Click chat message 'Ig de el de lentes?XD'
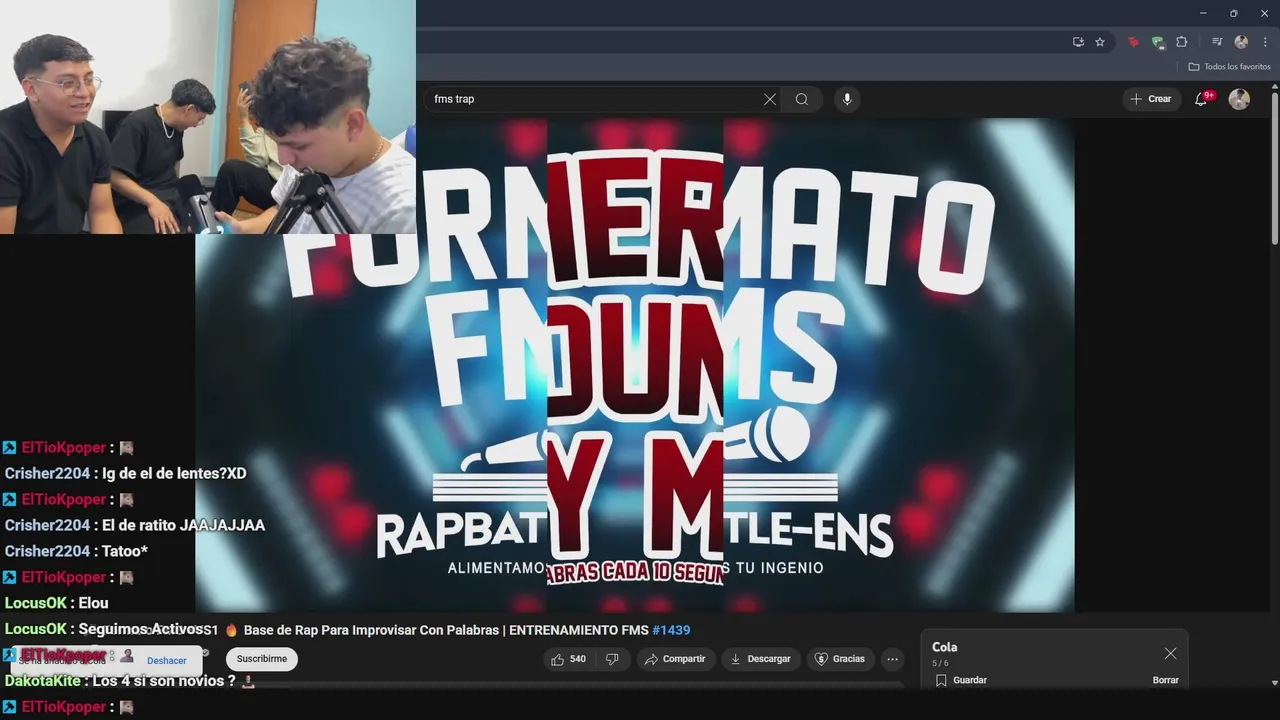 (174, 473)
